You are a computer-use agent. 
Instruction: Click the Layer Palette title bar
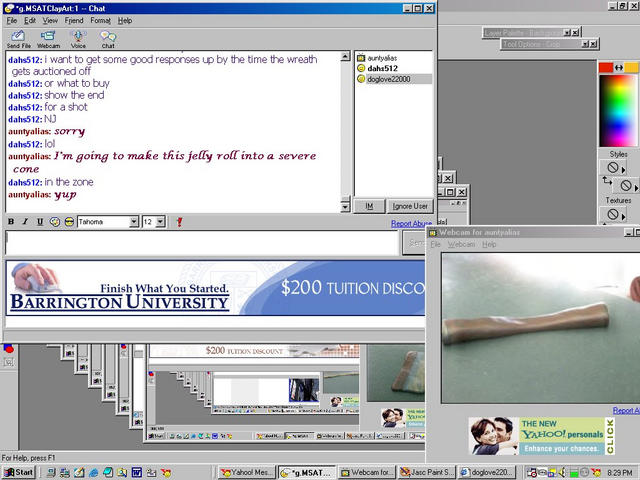pyautogui.click(x=523, y=32)
